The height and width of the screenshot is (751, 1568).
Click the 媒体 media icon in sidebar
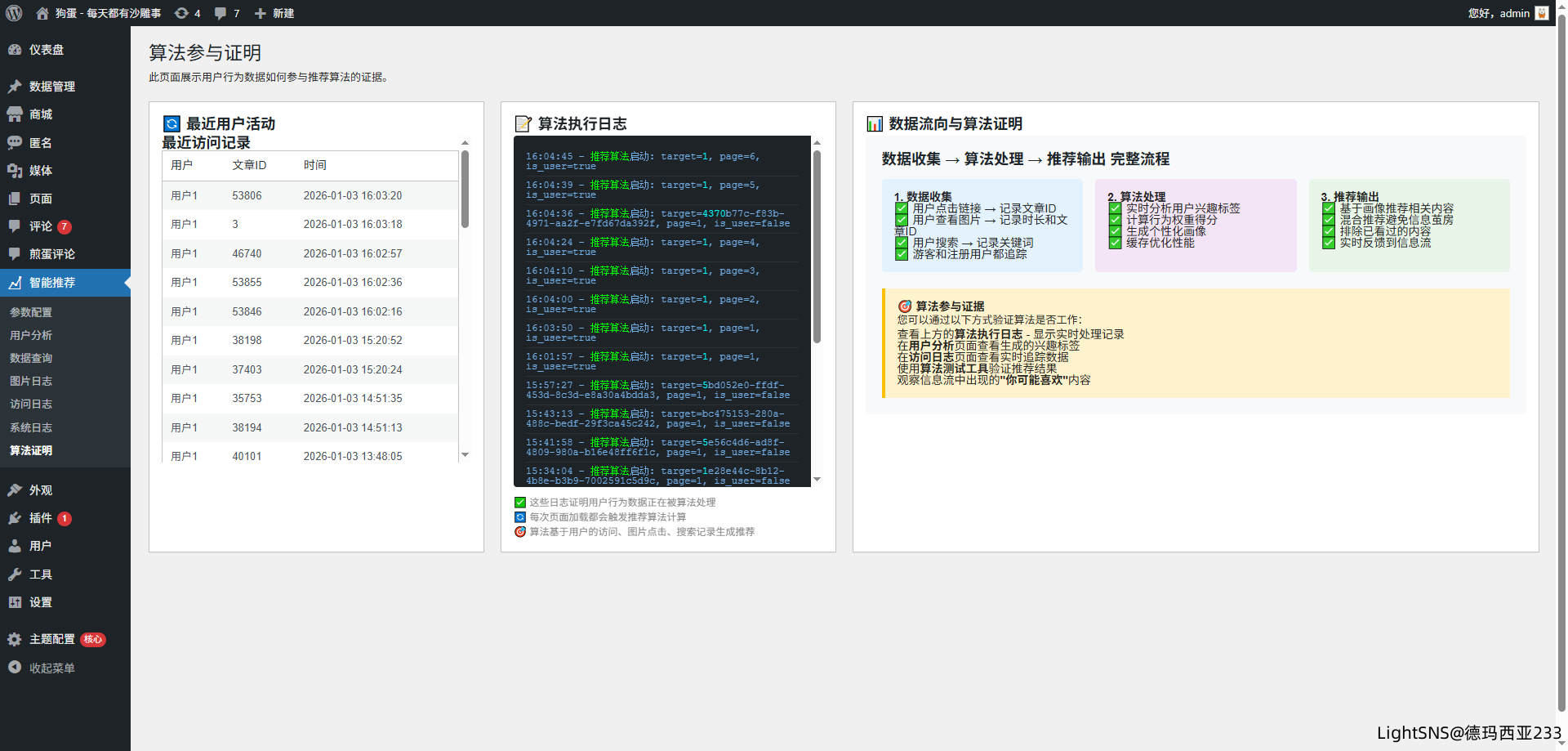click(x=15, y=171)
